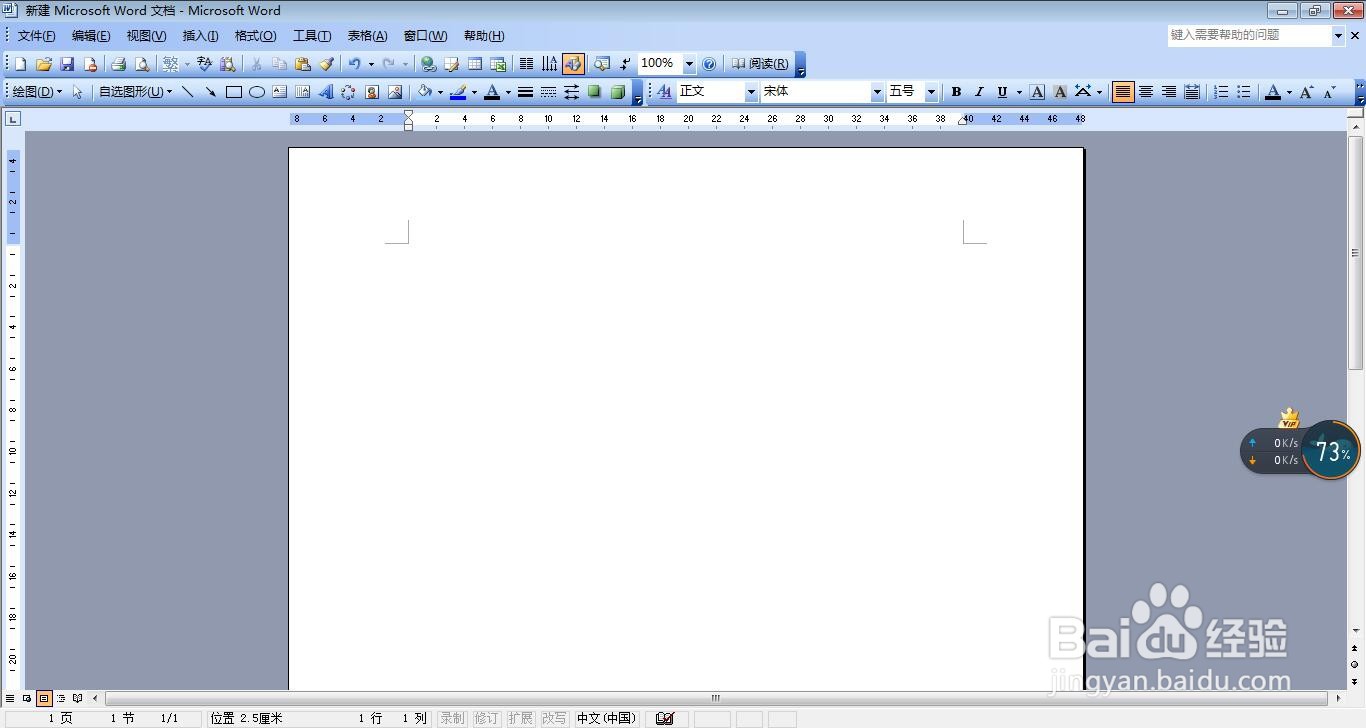1366x728 pixels.
Task: Insert Picture from file icon
Action: click(395, 92)
